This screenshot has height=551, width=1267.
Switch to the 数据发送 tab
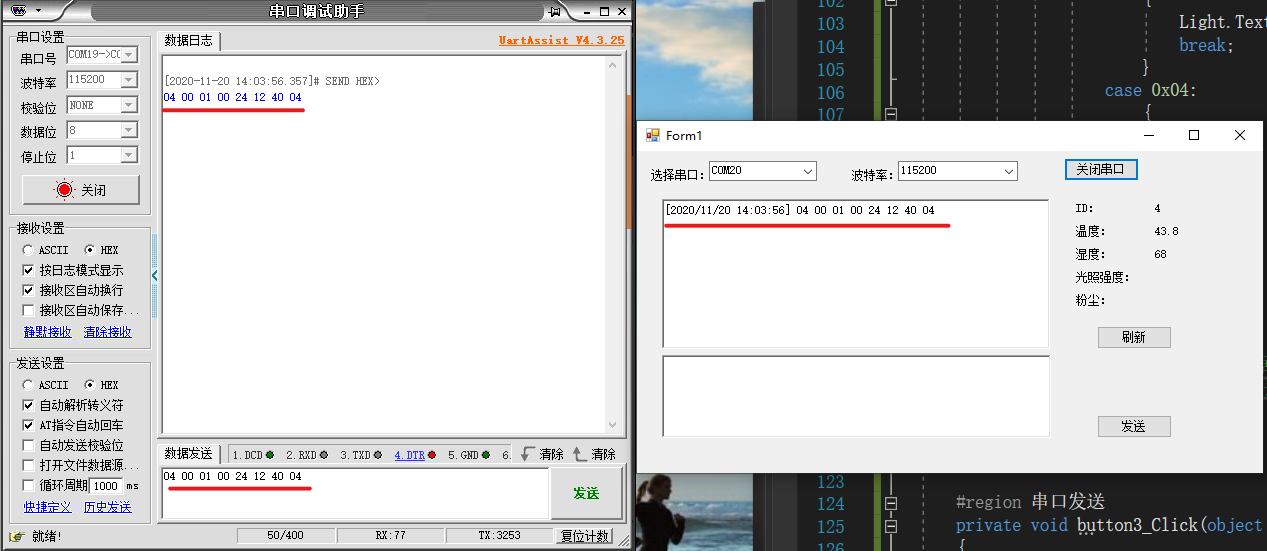[189, 454]
